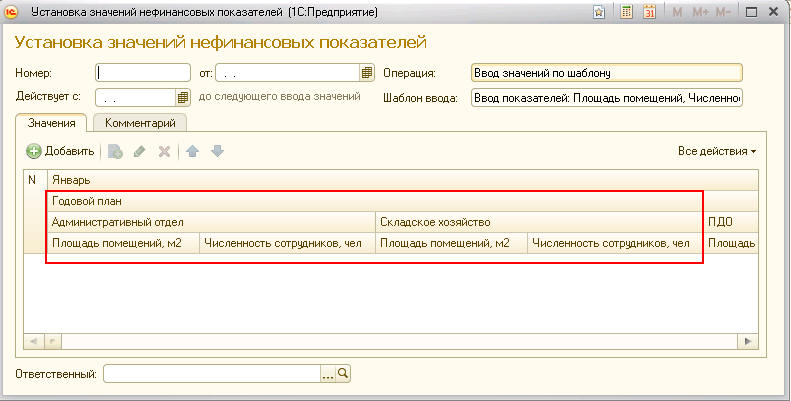
Task: Click the scroll-left arrow beside the start arrow
Action: point(52,341)
